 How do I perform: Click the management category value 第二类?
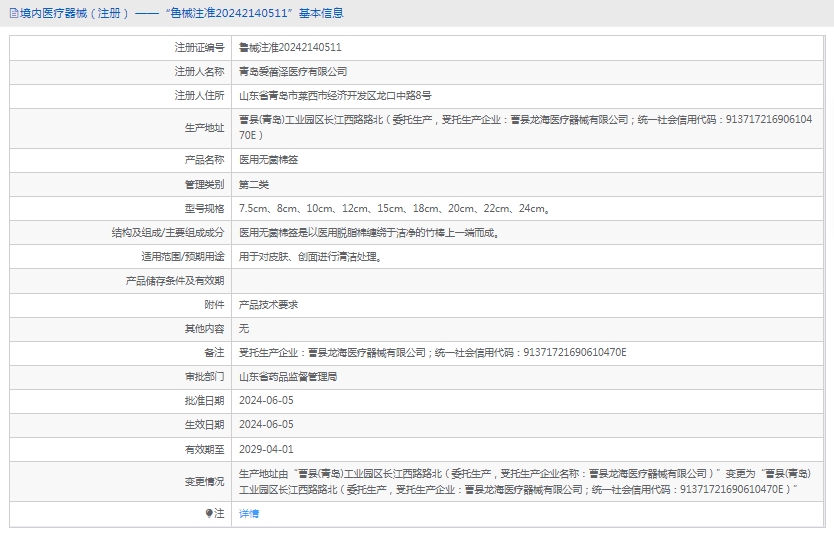254,185
